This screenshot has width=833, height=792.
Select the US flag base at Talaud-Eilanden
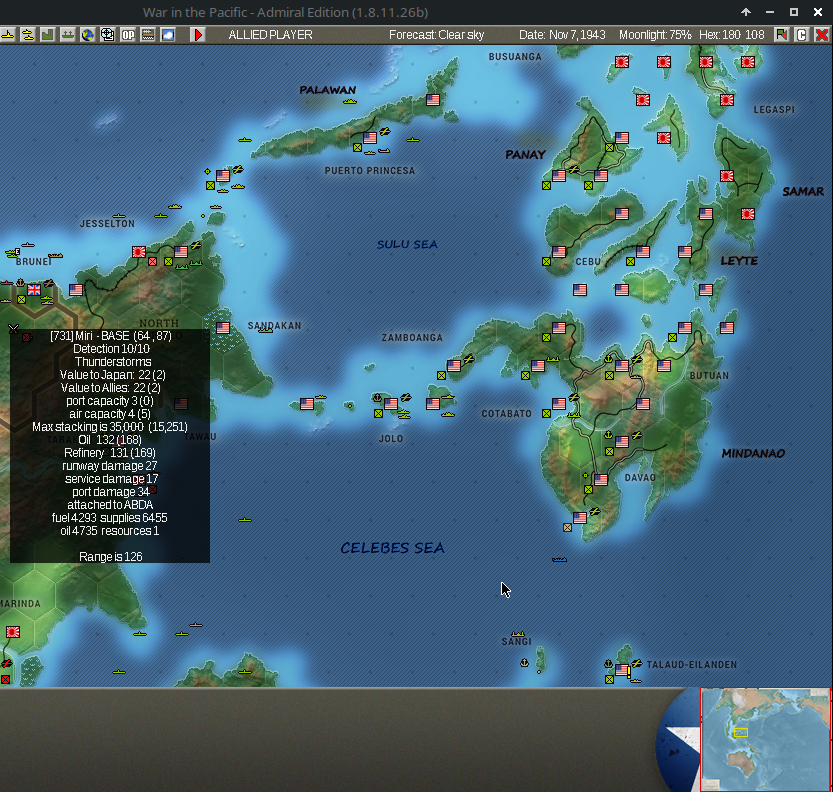pyautogui.click(x=622, y=670)
